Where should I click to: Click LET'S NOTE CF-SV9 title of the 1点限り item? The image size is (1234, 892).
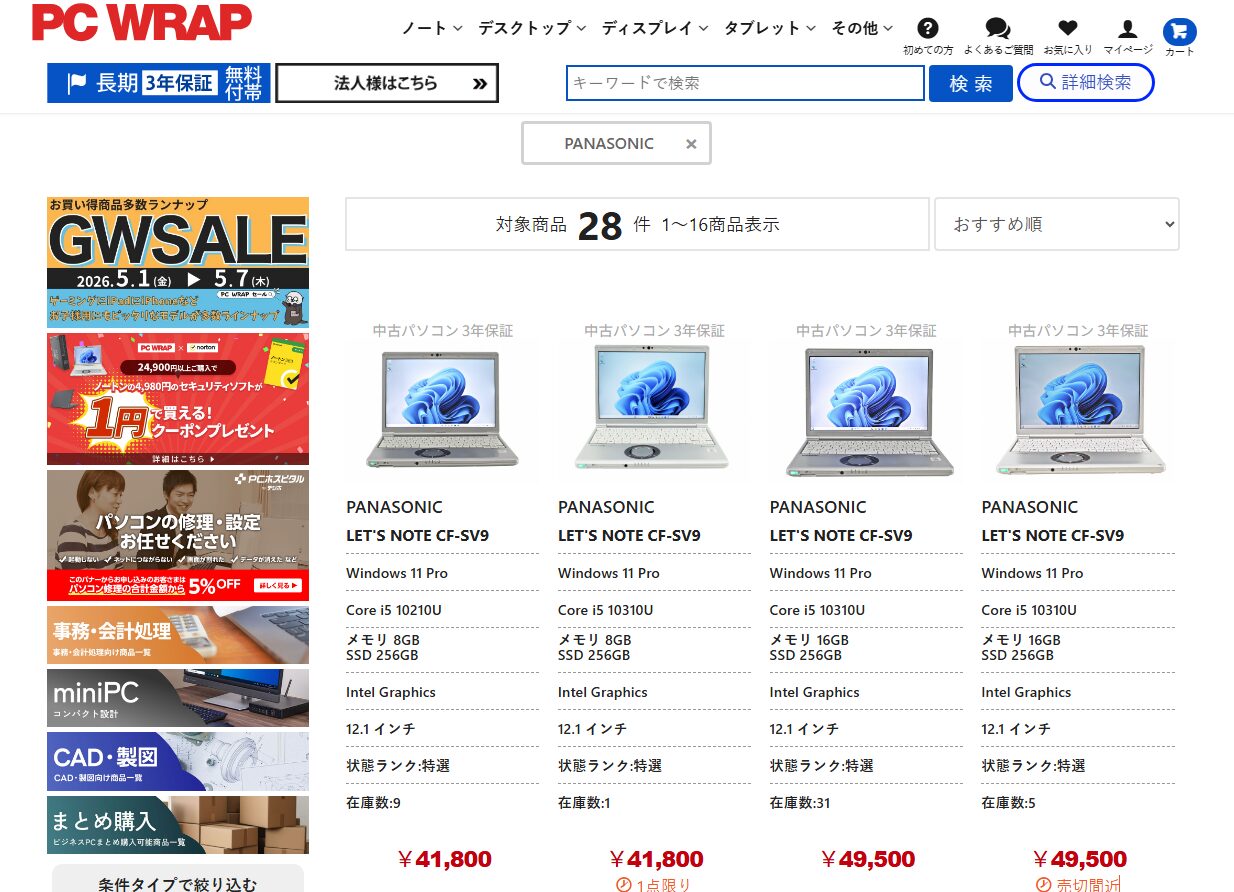click(x=629, y=535)
